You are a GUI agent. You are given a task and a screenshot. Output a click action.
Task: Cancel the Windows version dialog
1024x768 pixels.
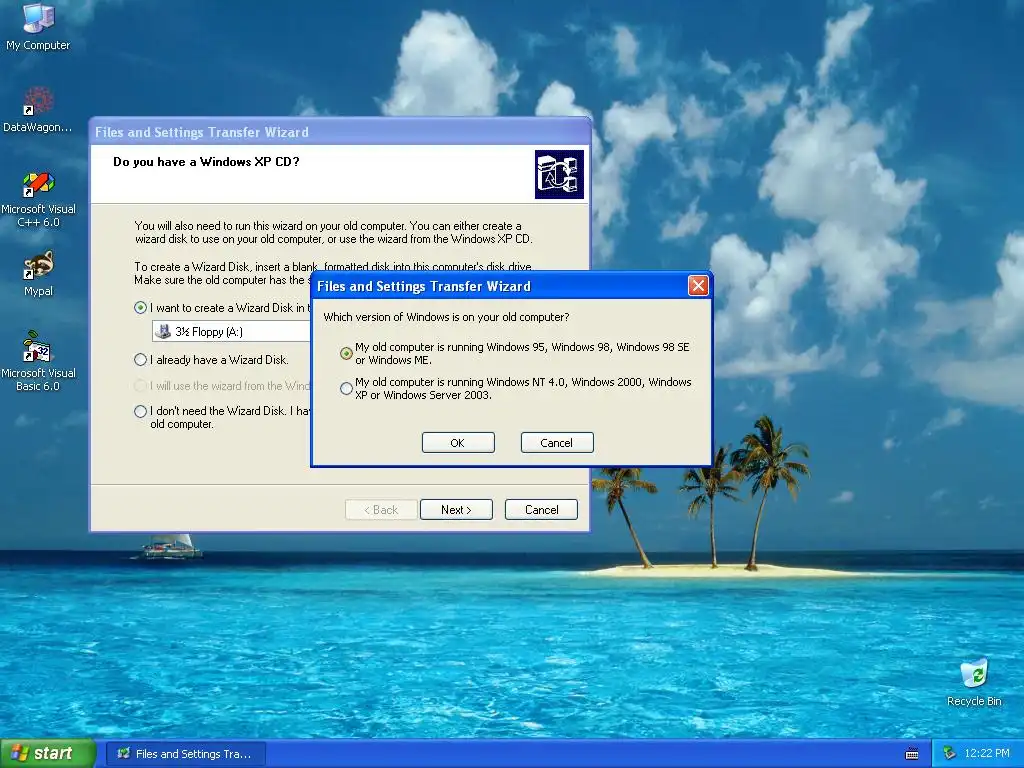tap(556, 443)
